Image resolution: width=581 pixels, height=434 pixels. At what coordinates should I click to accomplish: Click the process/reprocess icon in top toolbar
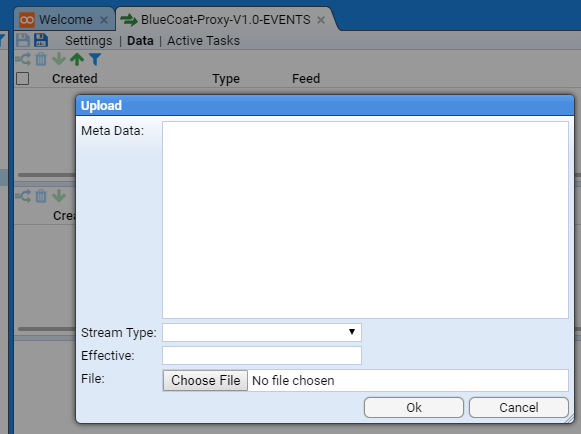coord(23,59)
